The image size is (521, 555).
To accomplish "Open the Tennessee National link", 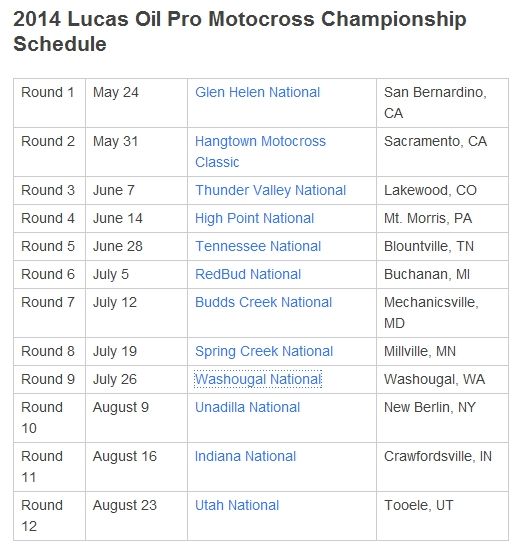I will click(x=258, y=246).
